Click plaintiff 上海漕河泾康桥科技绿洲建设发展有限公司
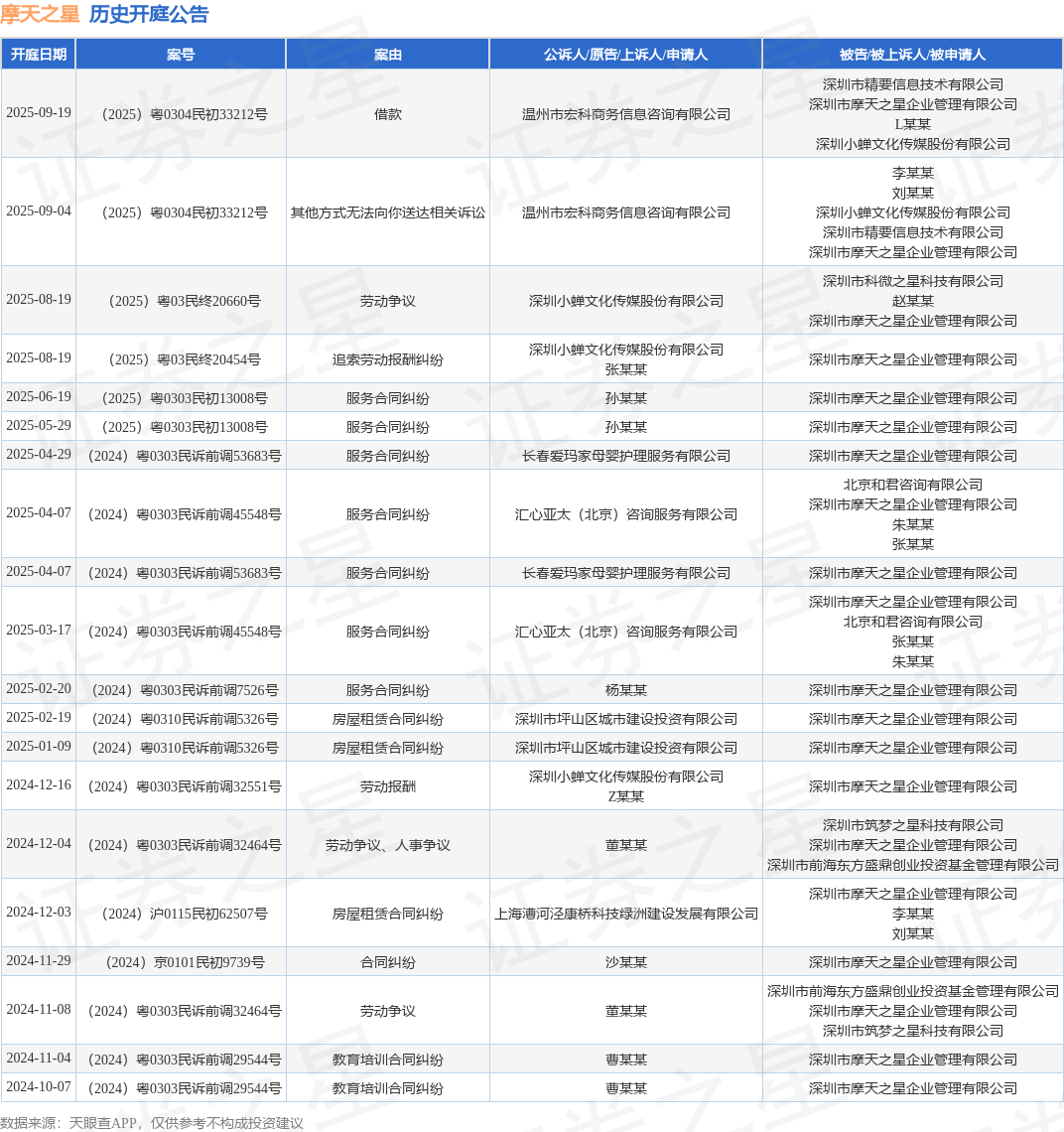Screen dimensions: 1064x1132 [626, 914]
